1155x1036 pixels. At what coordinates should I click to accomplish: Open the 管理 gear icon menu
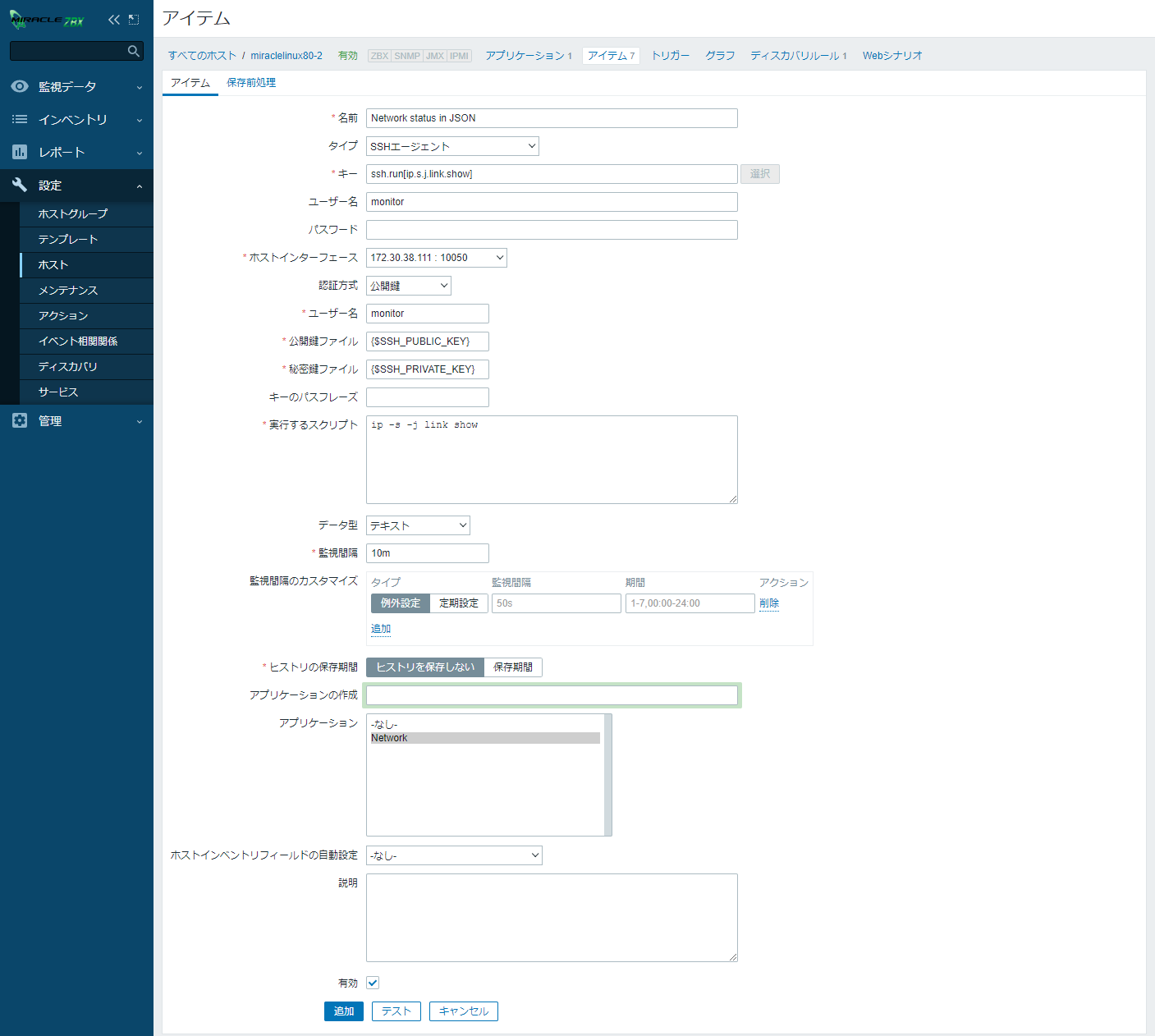click(x=20, y=420)
